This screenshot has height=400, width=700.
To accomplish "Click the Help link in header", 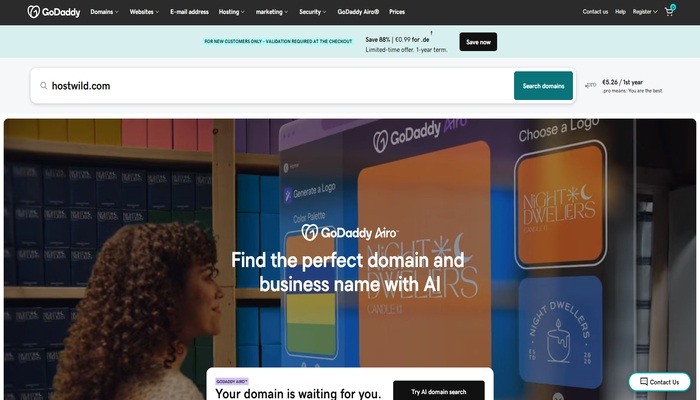I will (x=620, y=12).
